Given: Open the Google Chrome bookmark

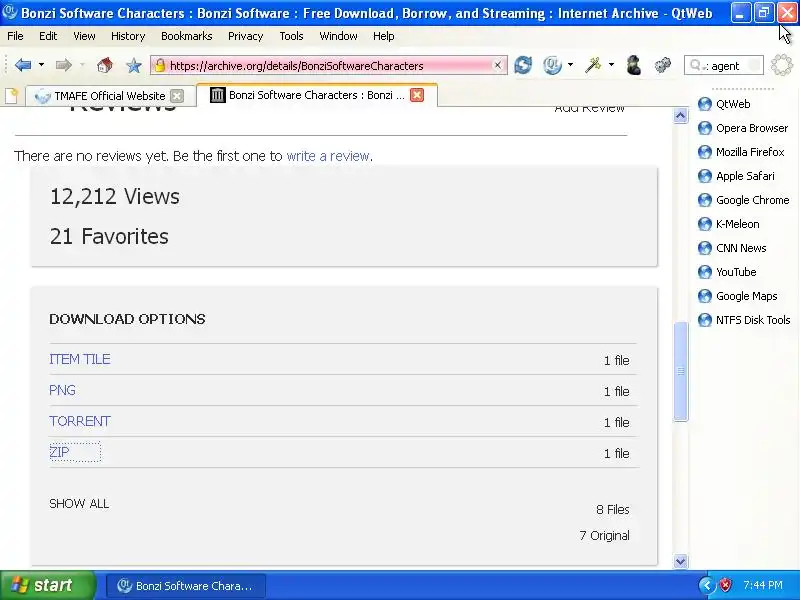Looking at the screenshot, I should pyautogui.click(x=743, y=200).
